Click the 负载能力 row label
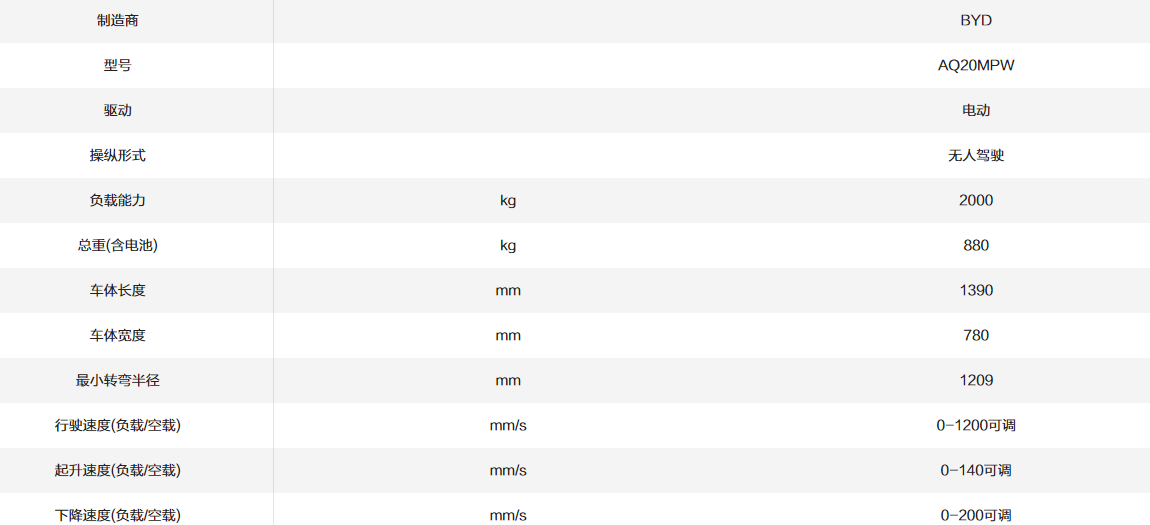The width and height of the screenshot is (1150, 525). point(118,200)
